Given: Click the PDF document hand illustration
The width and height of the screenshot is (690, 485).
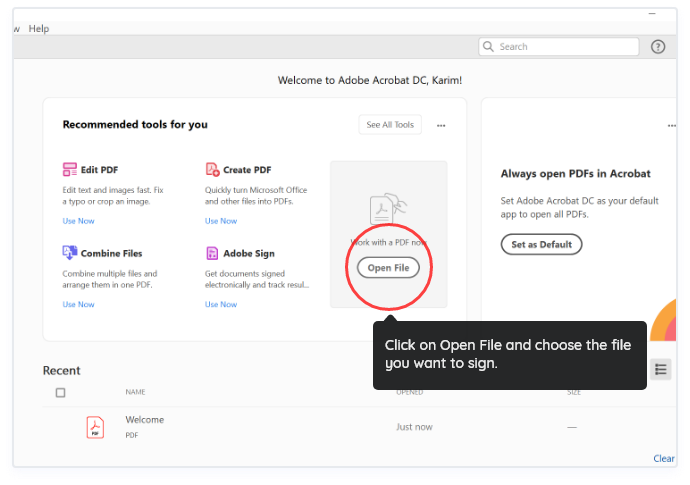Looking at the screenshot, I should click(388, 208).
